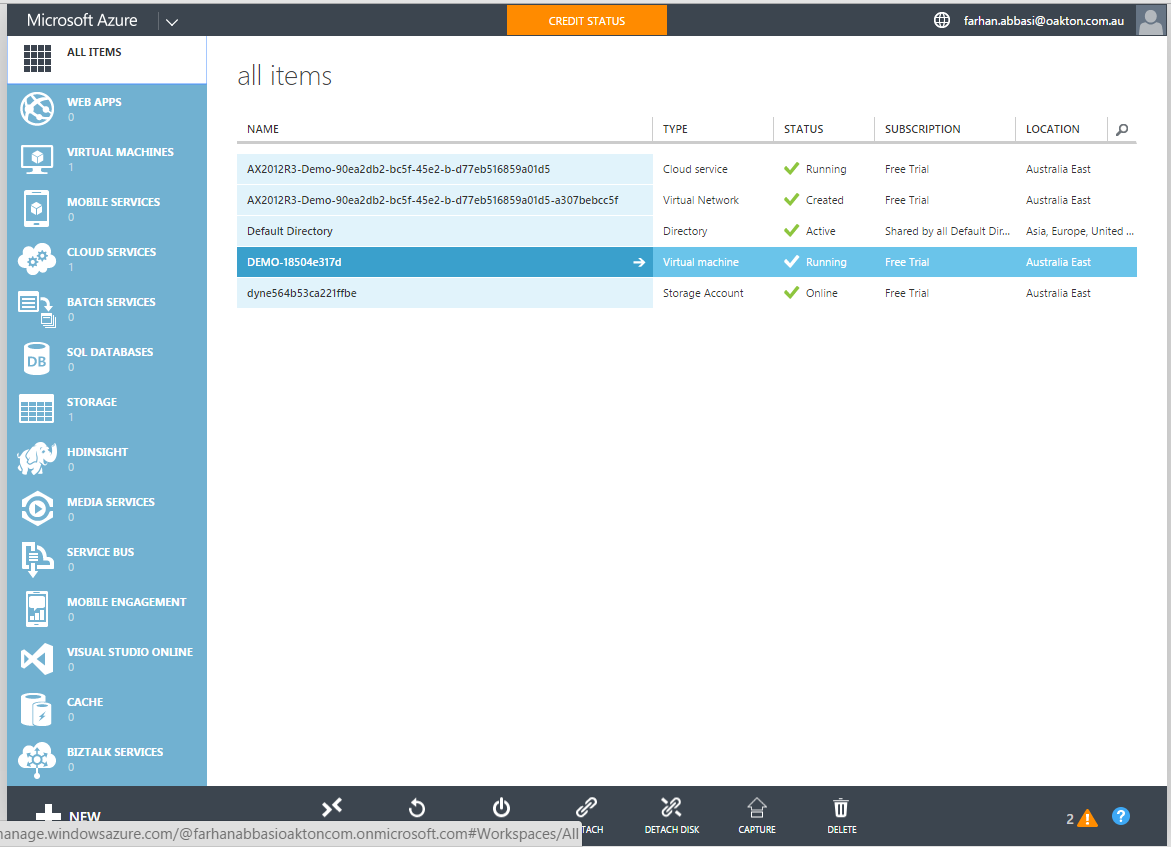
Task: Delete the selected item
Action: click(x=841, y=813)
